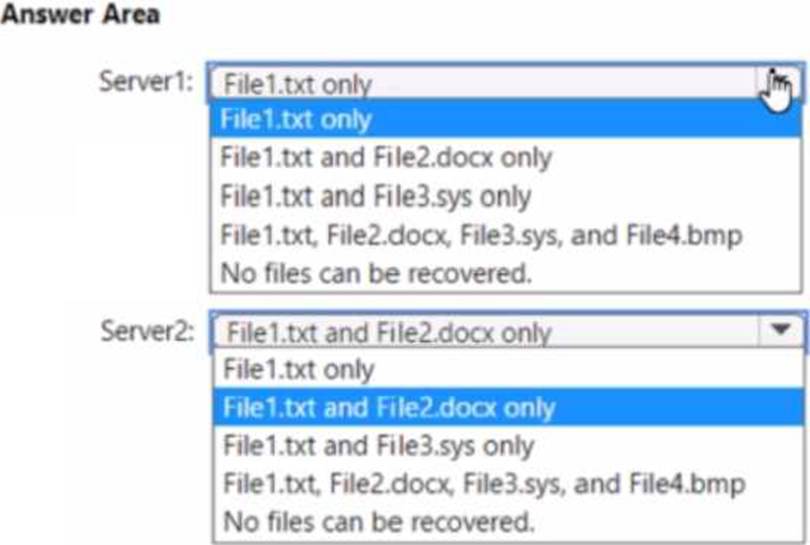The image size is (810, 545).
Task: Click the Server2 label
Action: (x=148, y=331)
